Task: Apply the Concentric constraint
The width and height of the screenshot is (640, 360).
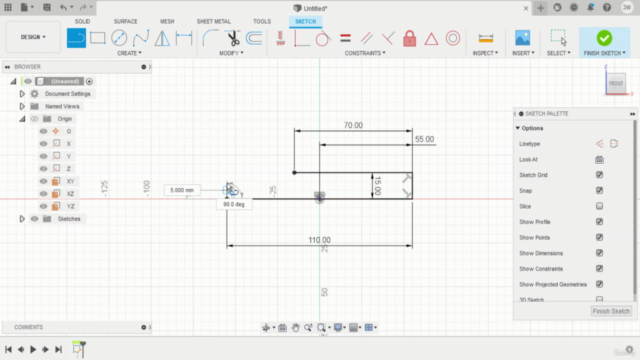Action: 453,38
